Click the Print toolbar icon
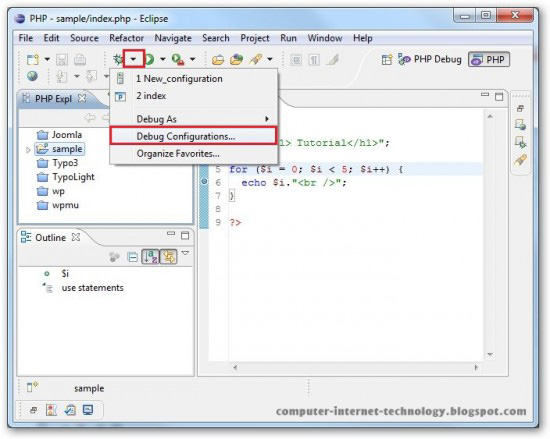The width and height of the screenshot is (550, 439). [80, 60]
